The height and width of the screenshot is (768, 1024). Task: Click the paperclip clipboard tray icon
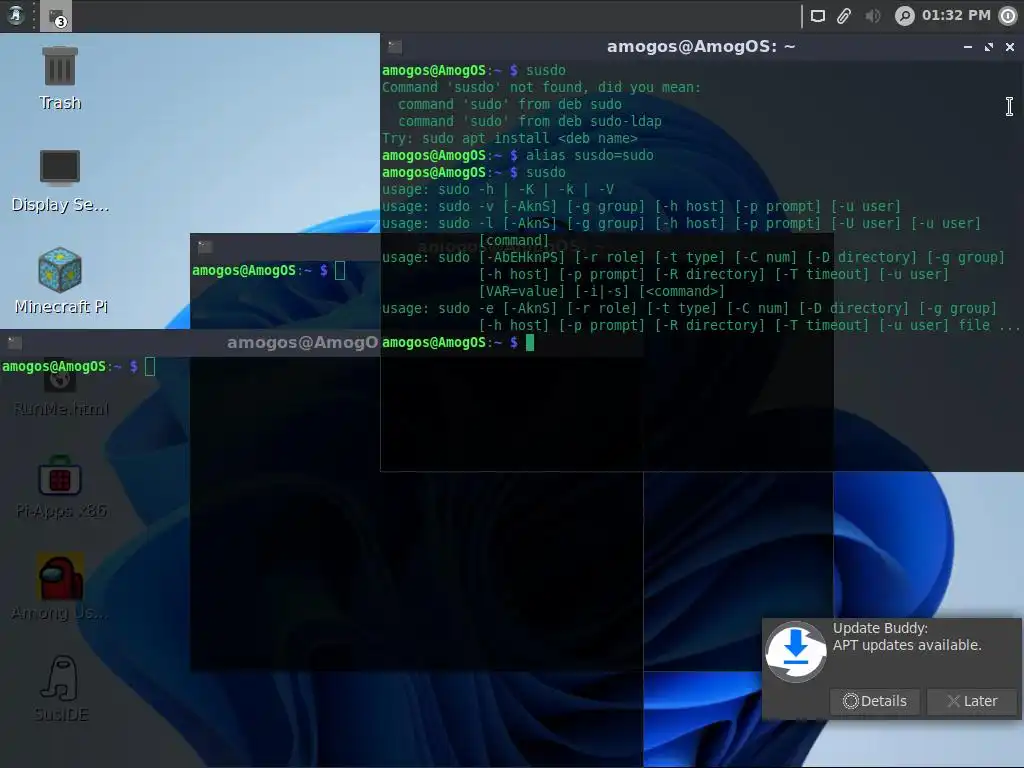(844, 16)
